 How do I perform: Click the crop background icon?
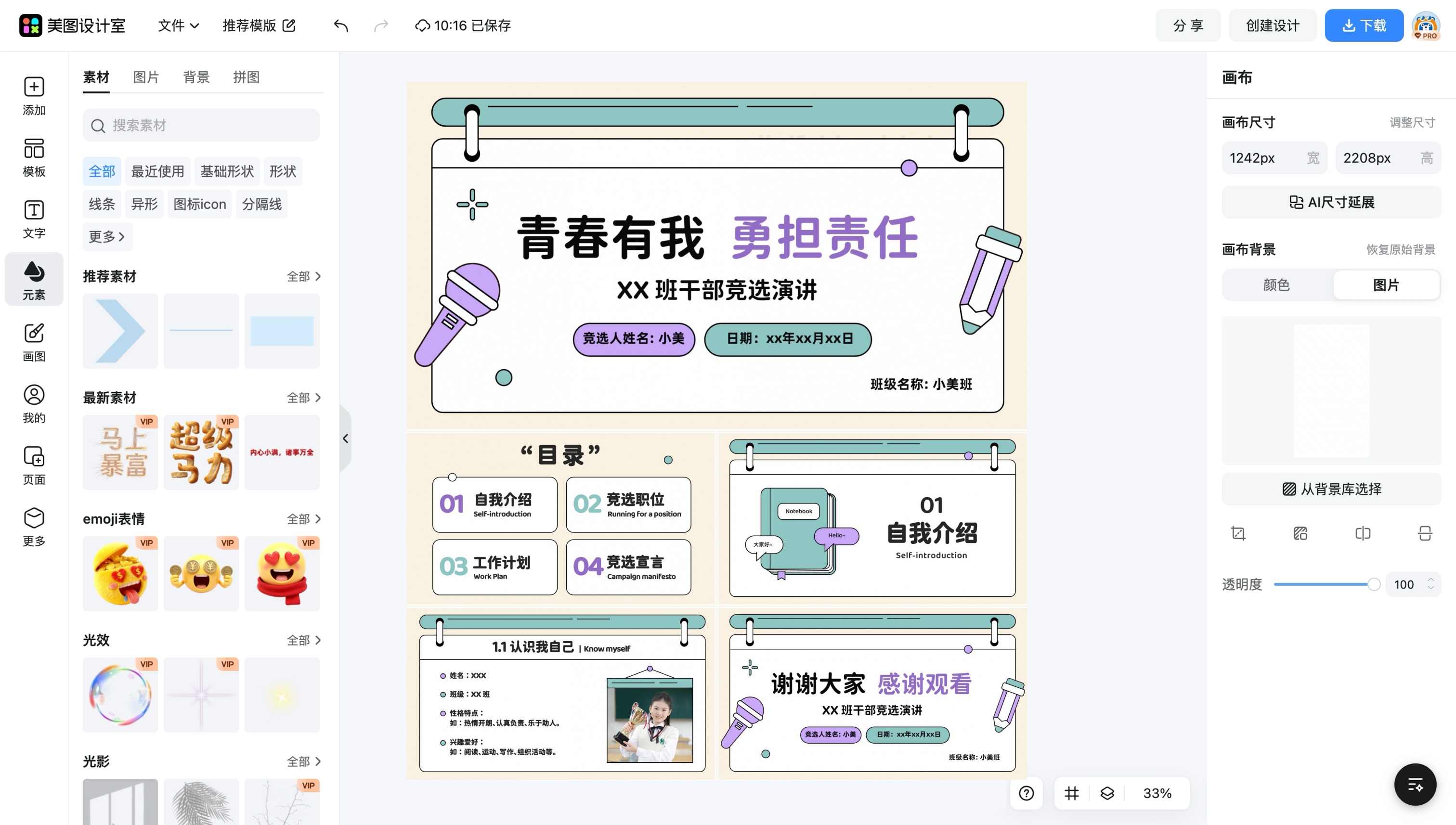point(1238,533)
